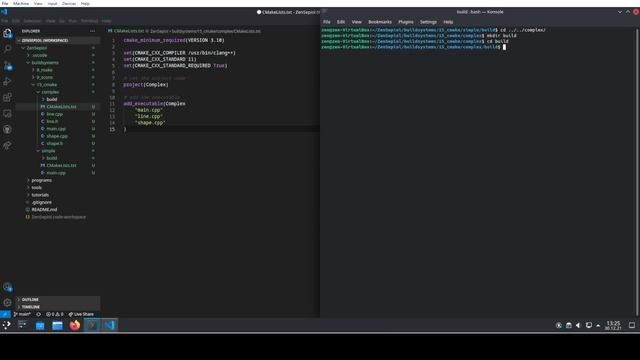Screen dimensions: 640x360
Task: Switch to Konsole taskbar entry
Action: pos(92,325)
